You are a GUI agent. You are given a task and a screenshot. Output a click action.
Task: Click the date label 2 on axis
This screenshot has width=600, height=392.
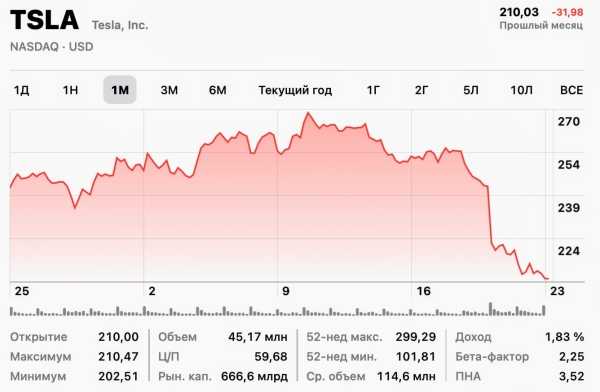[152, 291]
